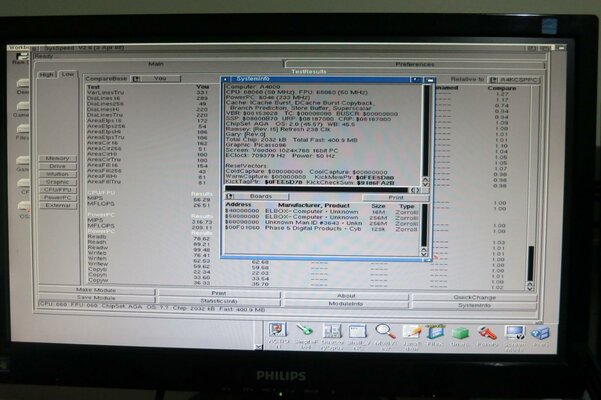This screenshot has height=400, width=601.
Task: Select the High priority tab
Action: click(x=46, y=74)
